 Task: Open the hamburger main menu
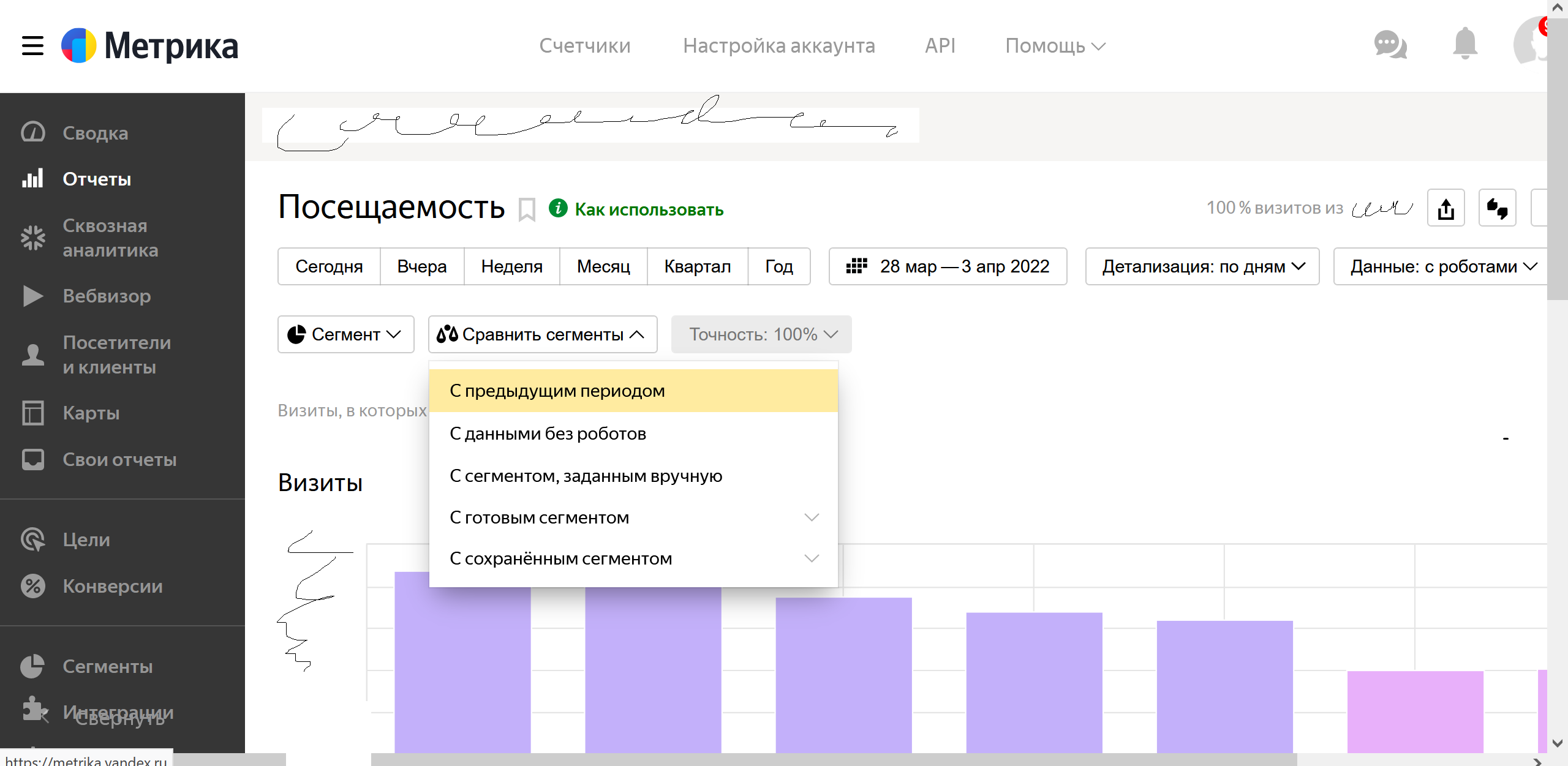click(32, 46)
